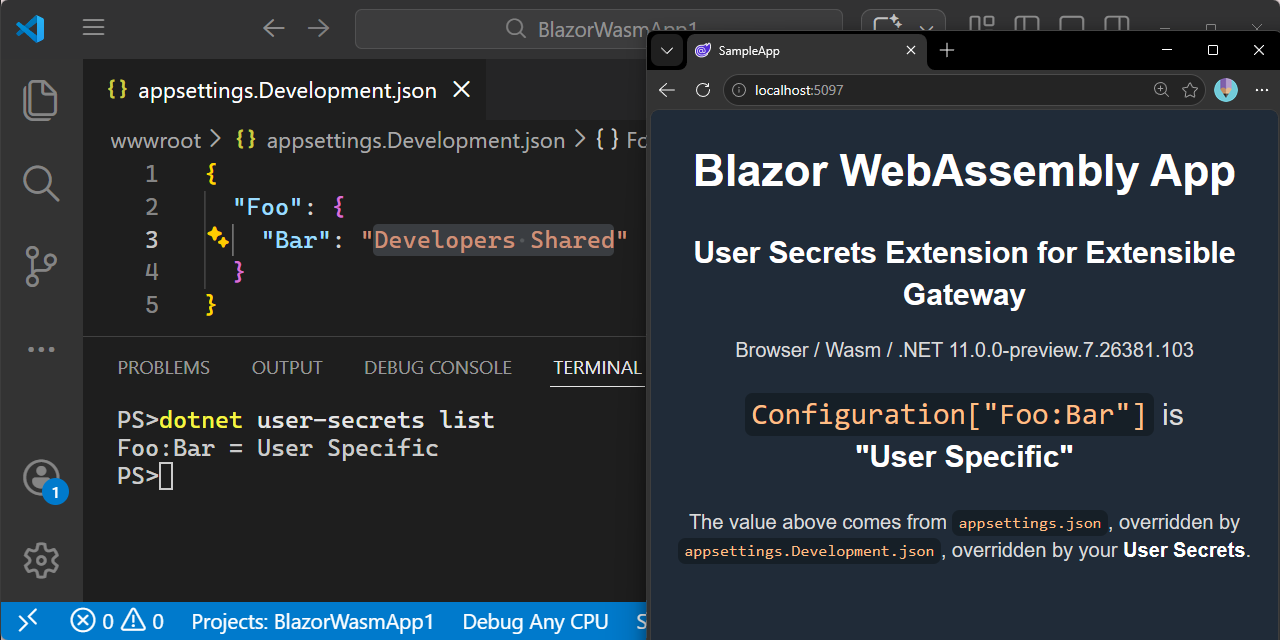The width and height of the screenshot is (1280, 640).
Task: Click the "Foo" key on line 2
Action: [267, 207]
